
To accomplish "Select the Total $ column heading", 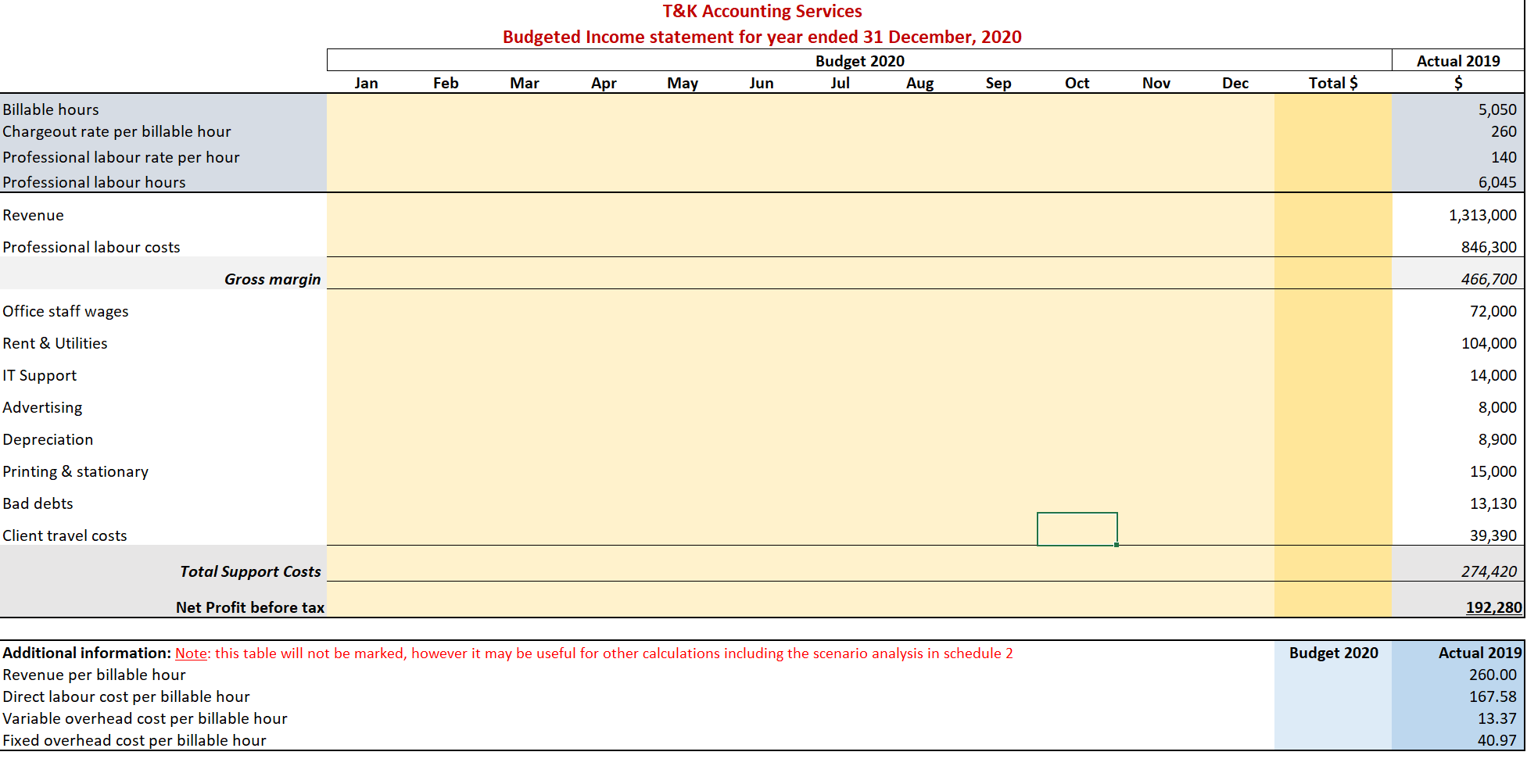I will tap(1333, 83).
